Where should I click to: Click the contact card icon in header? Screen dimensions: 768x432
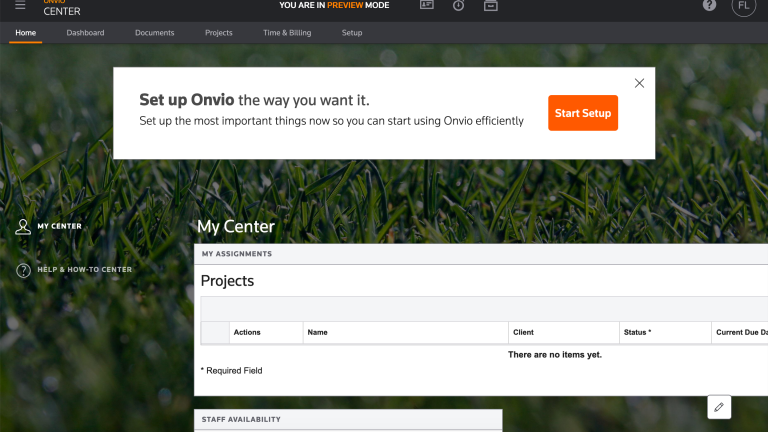[427, 5]
